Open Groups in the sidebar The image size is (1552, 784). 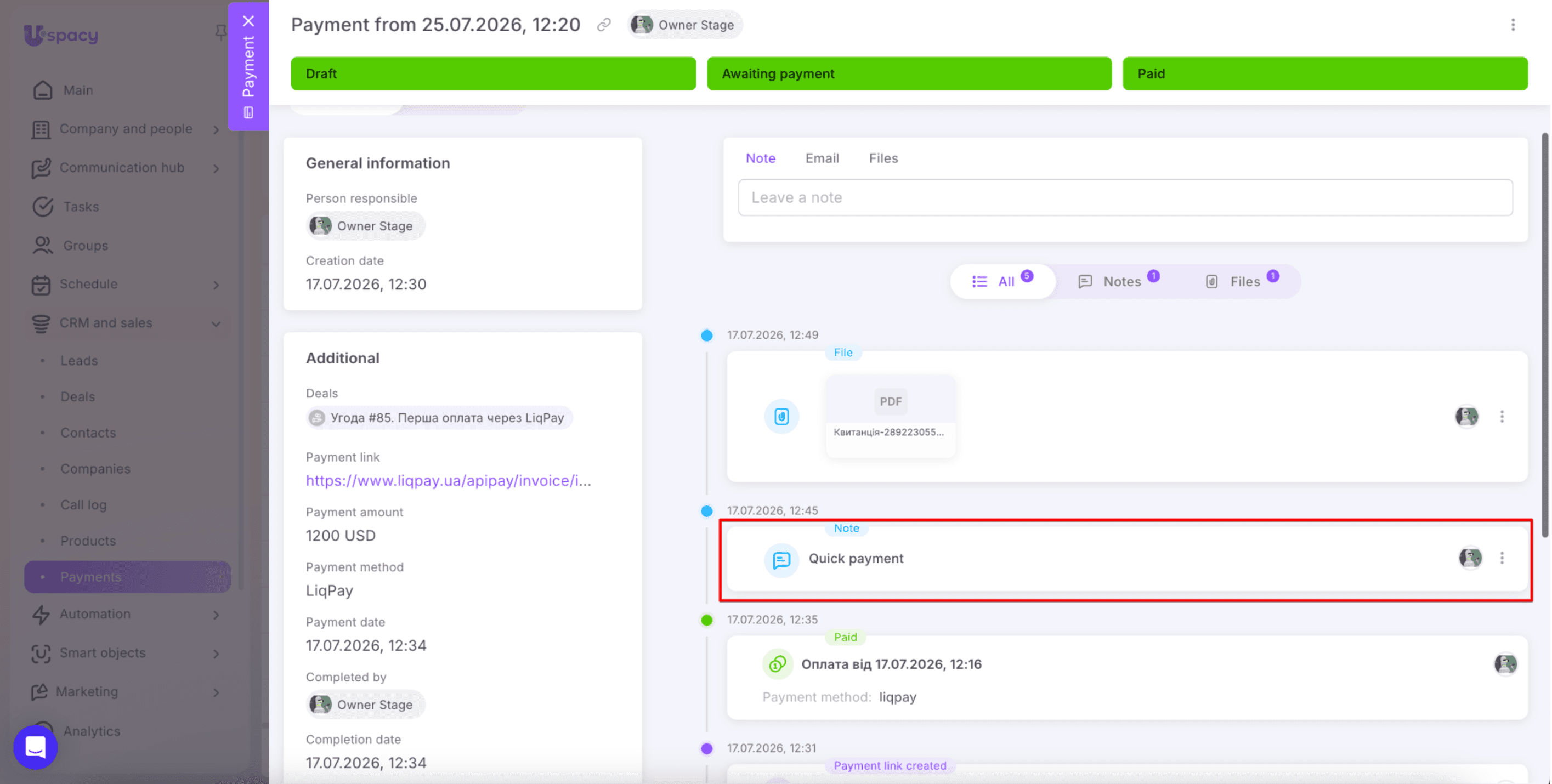coord(86,246)
